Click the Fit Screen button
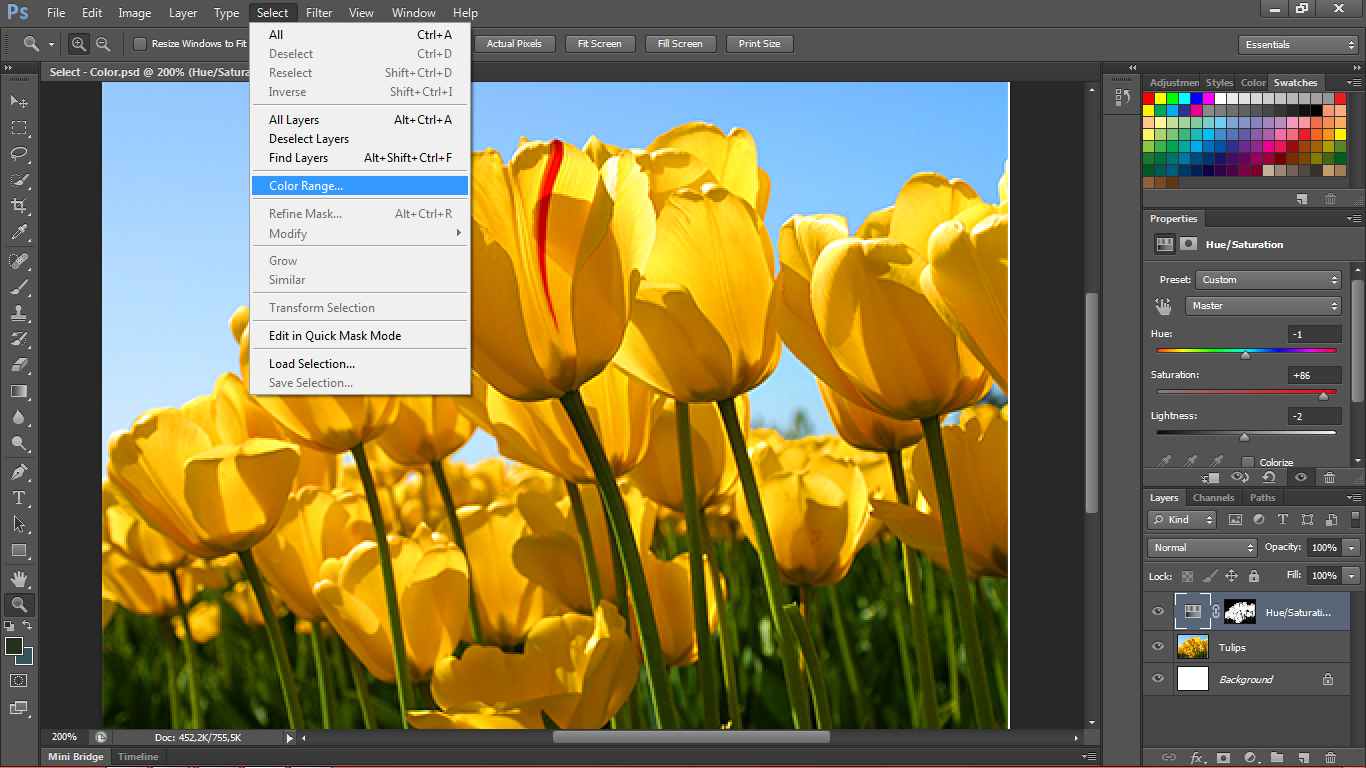 [599, 44]
